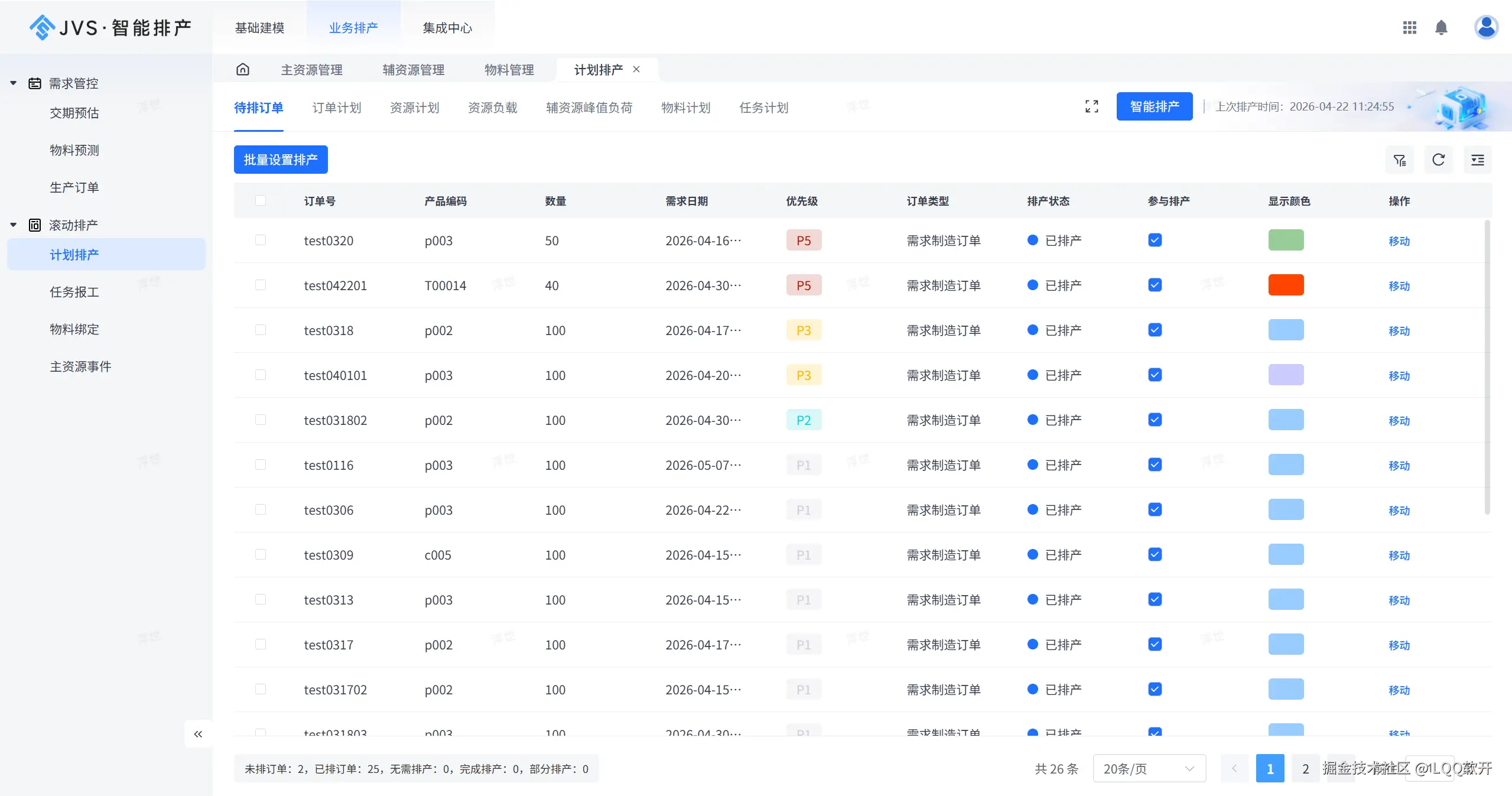Refresh the order list
The image size is (1512, 796).
pos(1438,160)
